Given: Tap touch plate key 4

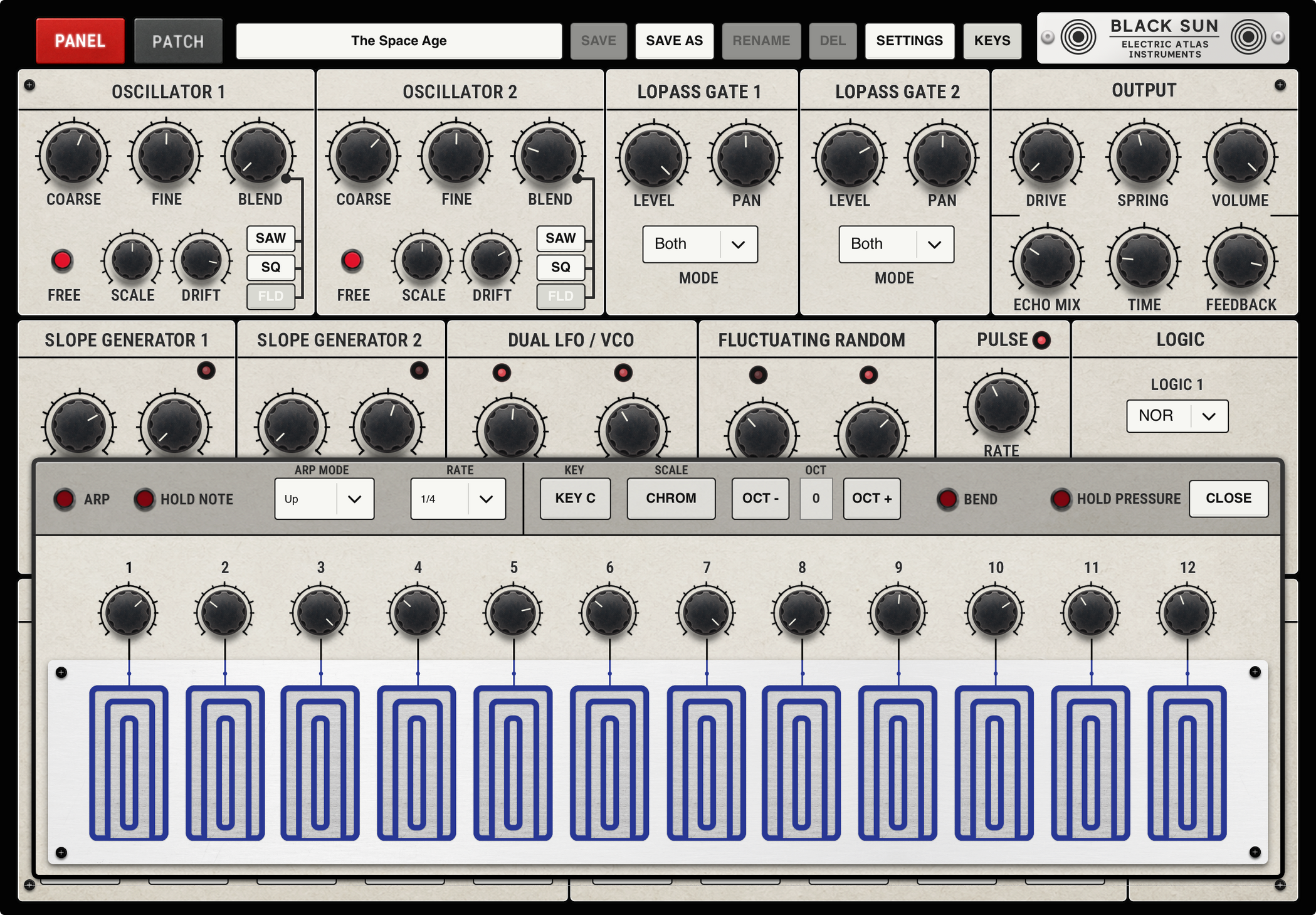Looking at the screenshot, I should 417,763.
